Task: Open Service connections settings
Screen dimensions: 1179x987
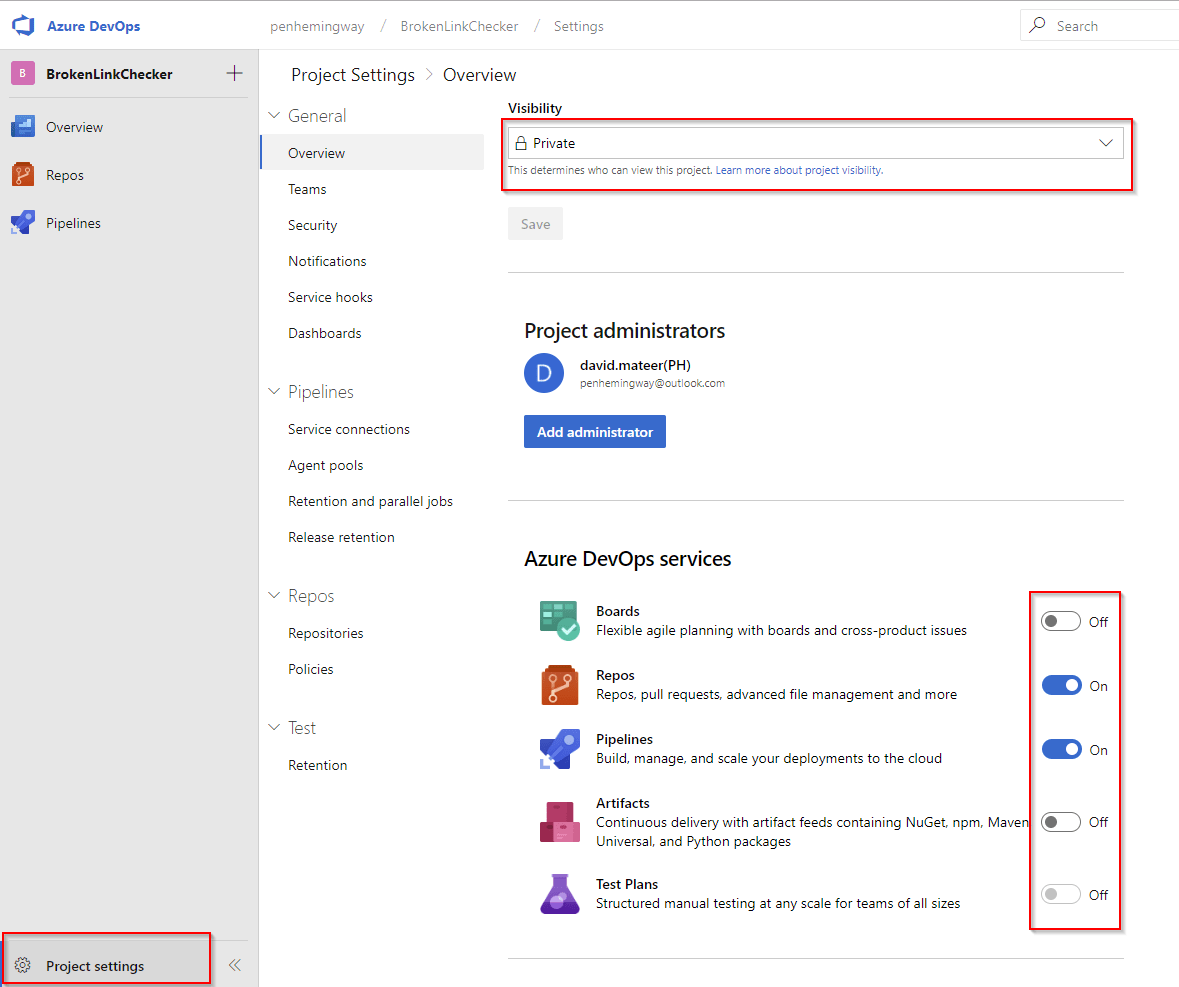Action: tap(349, 429)
